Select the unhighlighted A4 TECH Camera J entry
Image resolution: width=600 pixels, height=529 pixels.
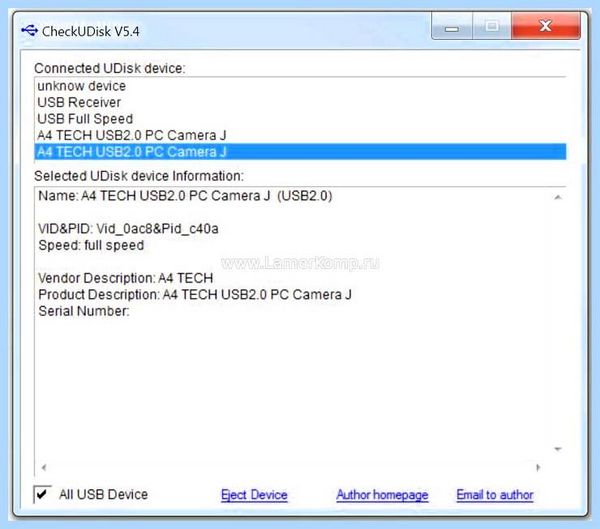click(300, 136)
